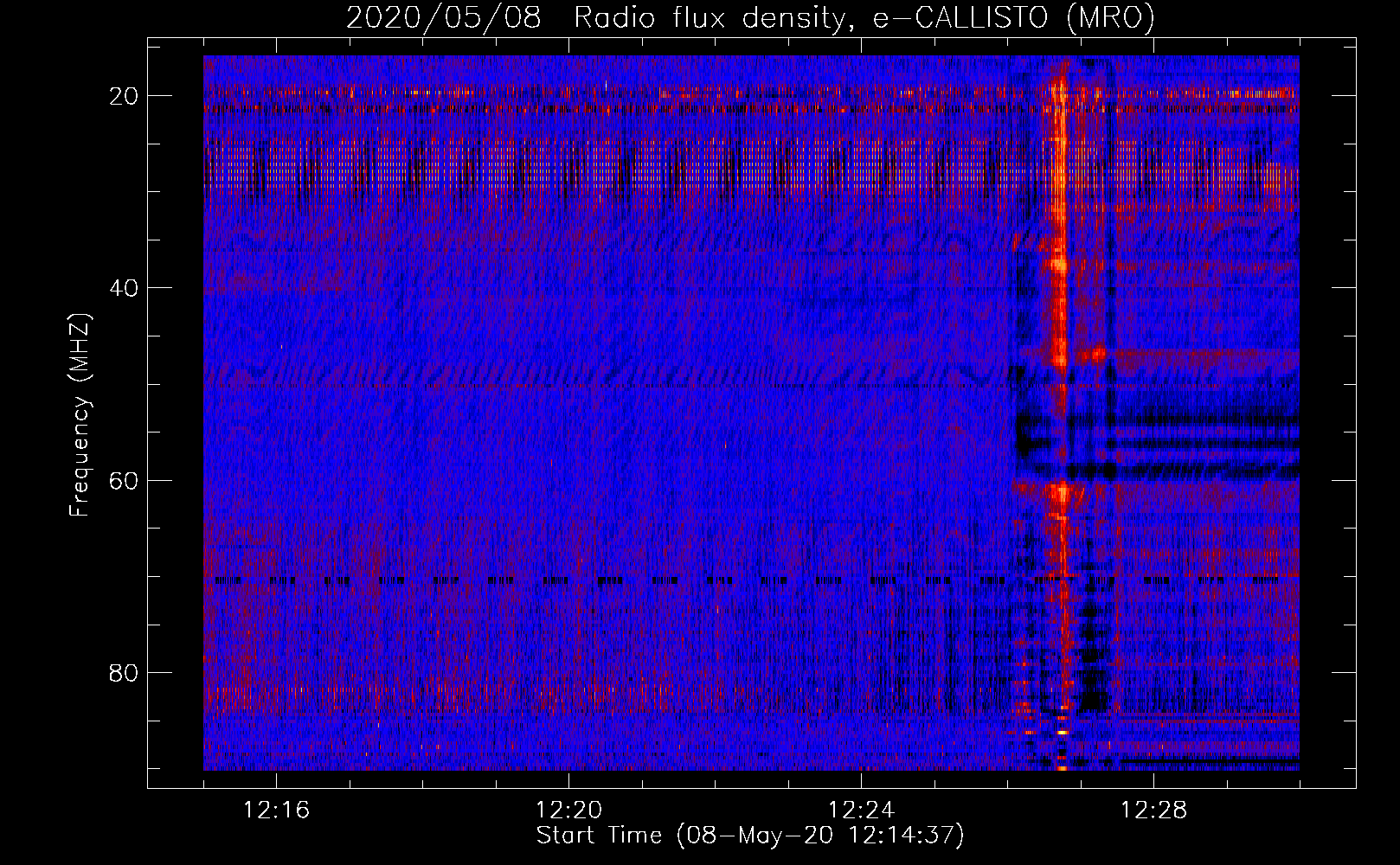Click the "Start Time (08-May-20 12:14:37)" label
1400x865 pixels.
tap(750, 836)
